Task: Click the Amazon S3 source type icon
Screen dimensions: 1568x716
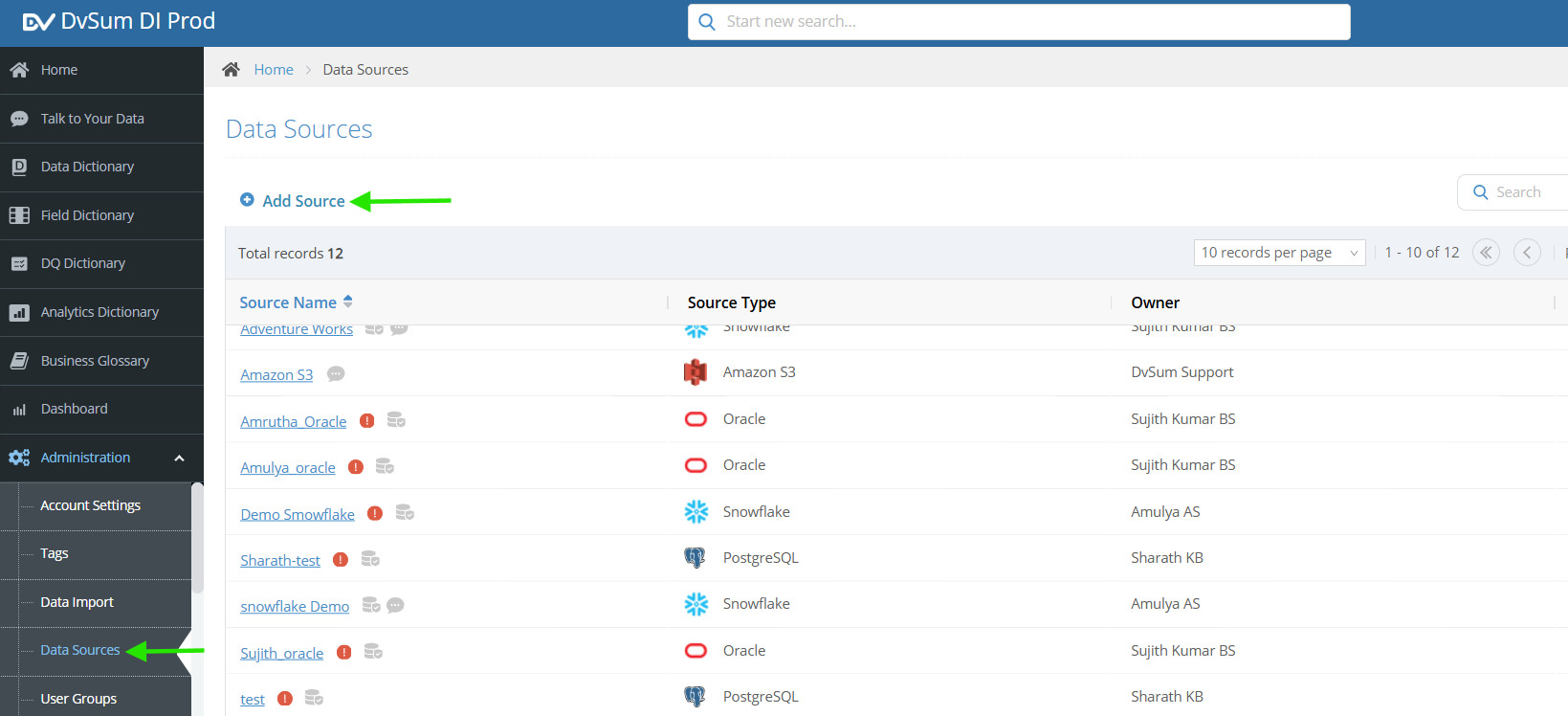Action: (696, 372)
